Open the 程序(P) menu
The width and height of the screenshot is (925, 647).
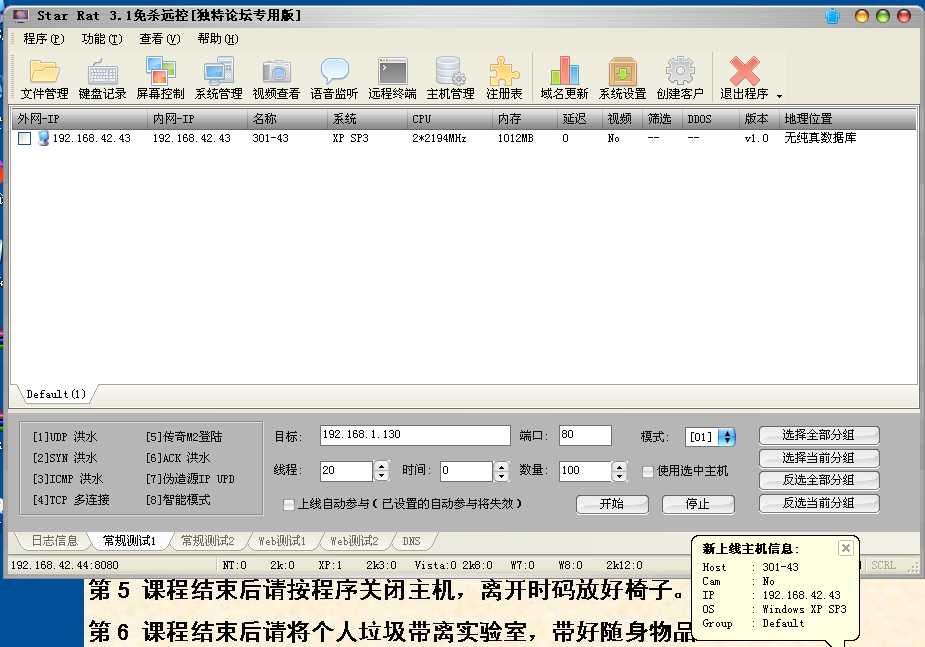pyautogui.click(x=44, y=39)
